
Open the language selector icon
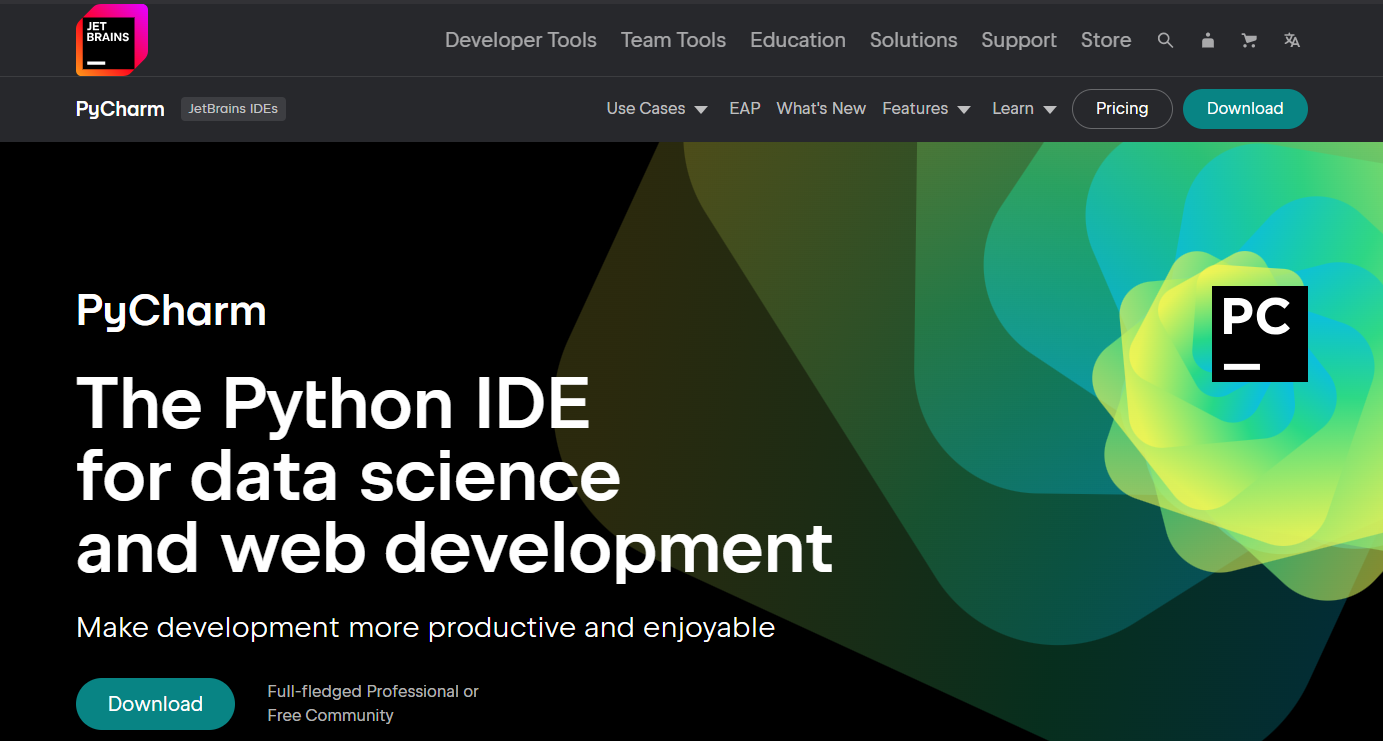coord(1292,40)
